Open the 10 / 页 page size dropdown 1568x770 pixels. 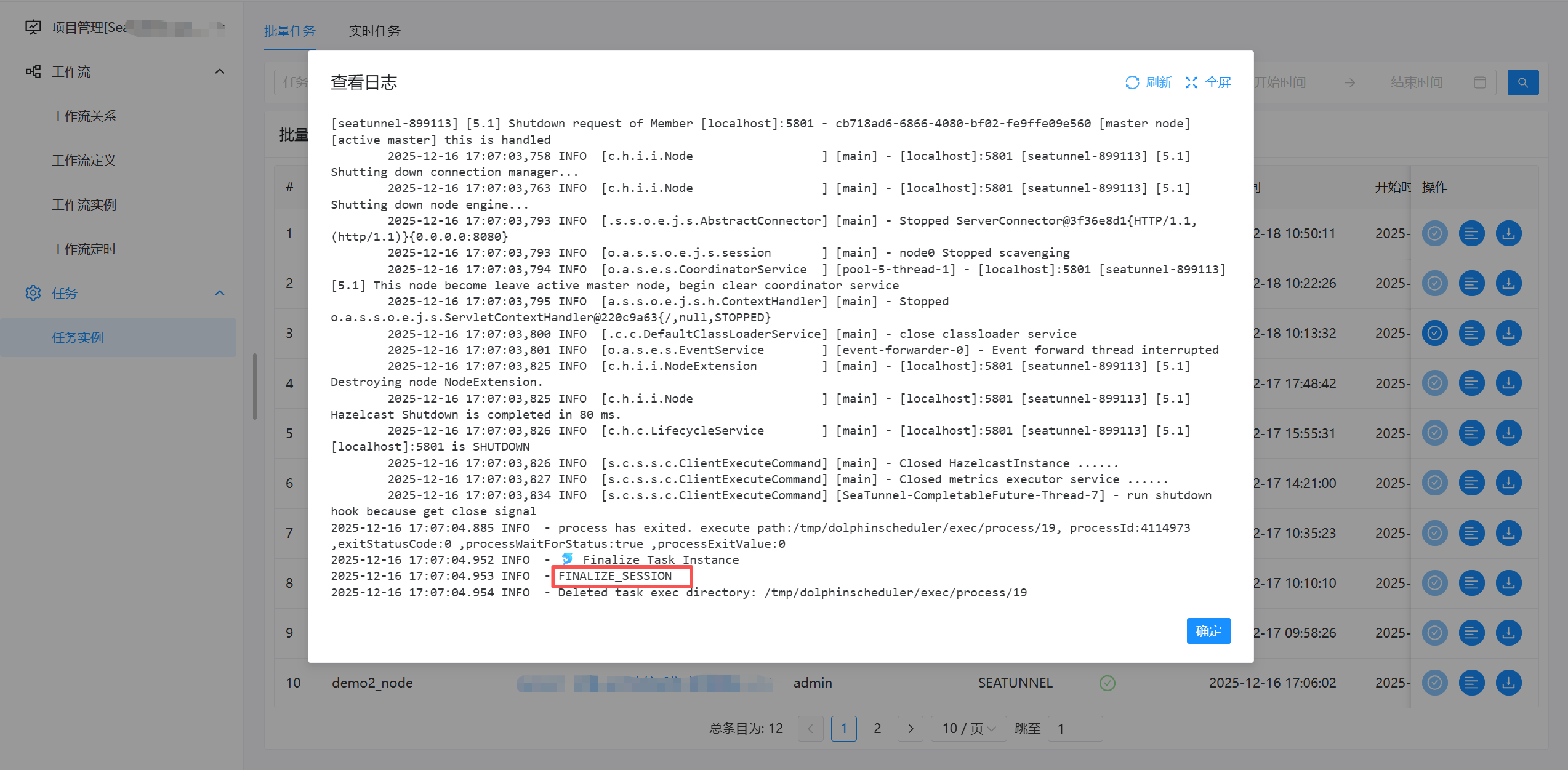click(968, 729)
